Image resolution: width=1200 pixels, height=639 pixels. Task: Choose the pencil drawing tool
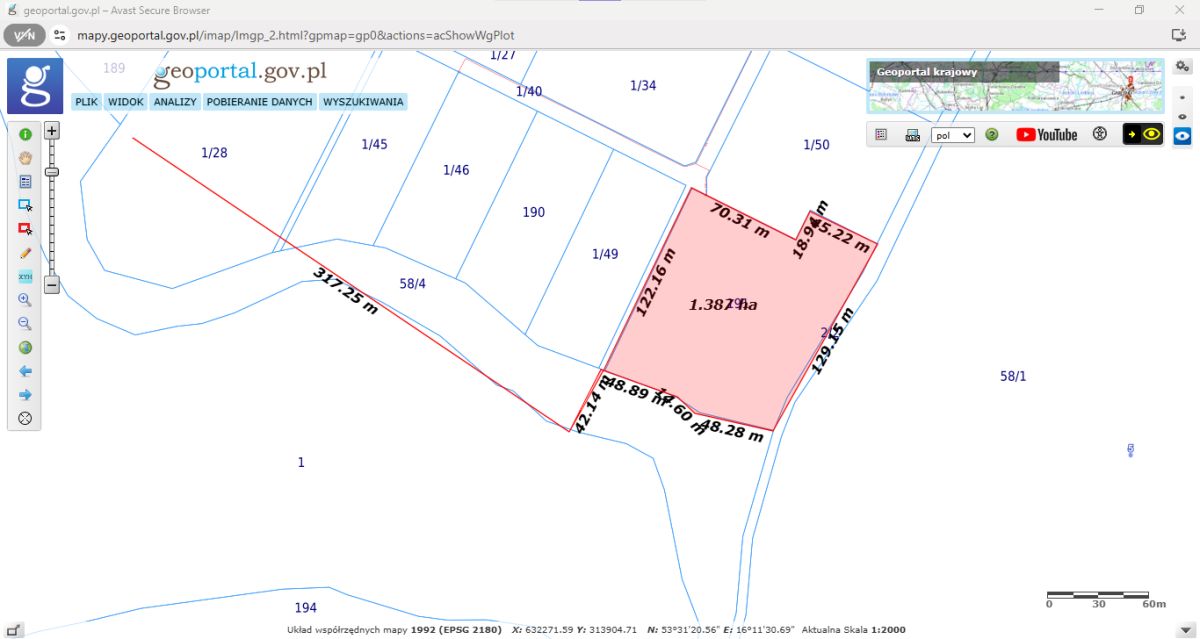25,252
